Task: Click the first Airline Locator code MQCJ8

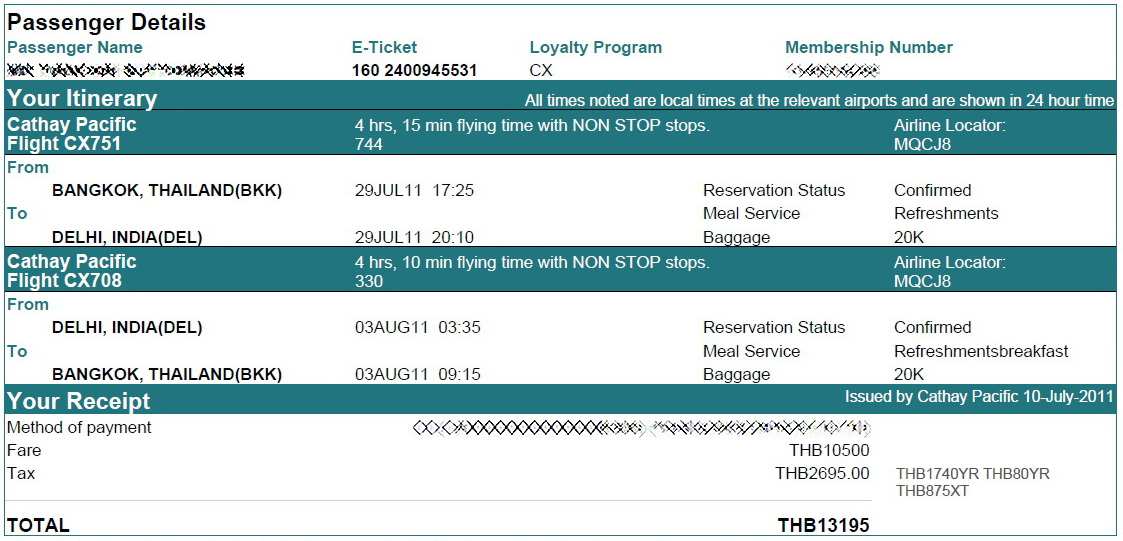Action: (x=922, y=144)
